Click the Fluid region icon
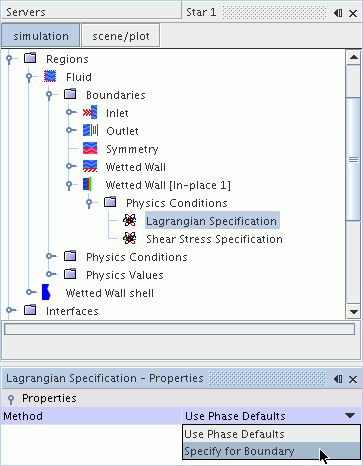The width and height of the screenshot is (363, 466). pos(50,77)
